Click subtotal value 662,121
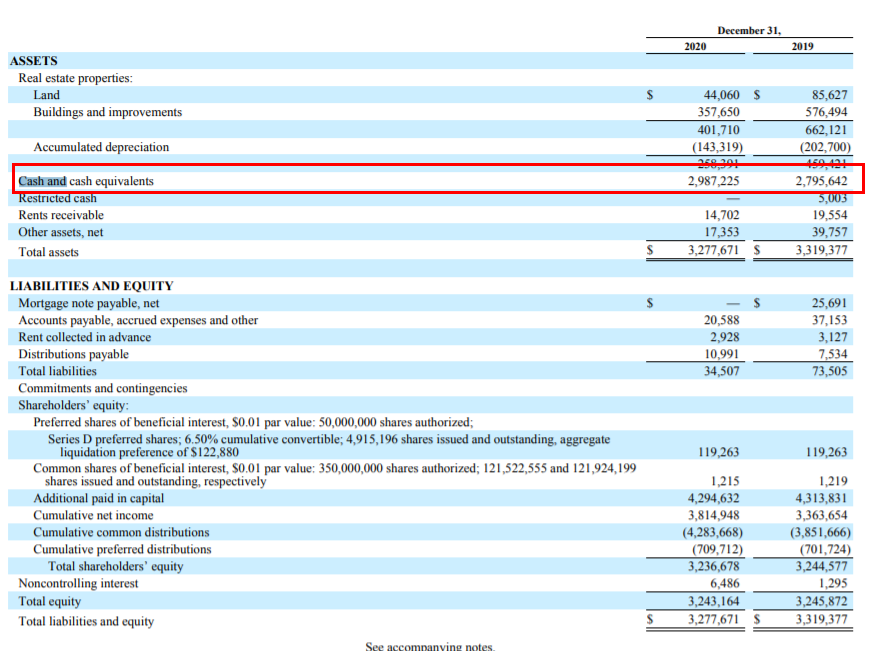The height and width of the screenshot is (651, 871). click(x=827, y=130)
